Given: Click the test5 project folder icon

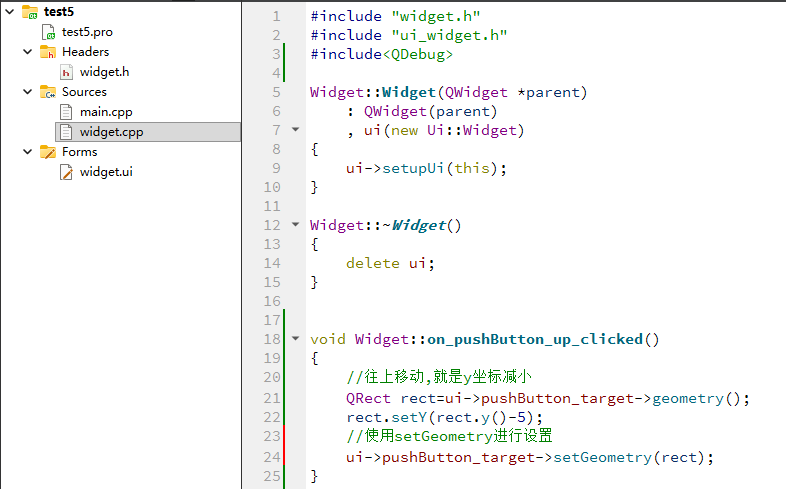Looking at the screenshot, I should (x=30, y=12).
